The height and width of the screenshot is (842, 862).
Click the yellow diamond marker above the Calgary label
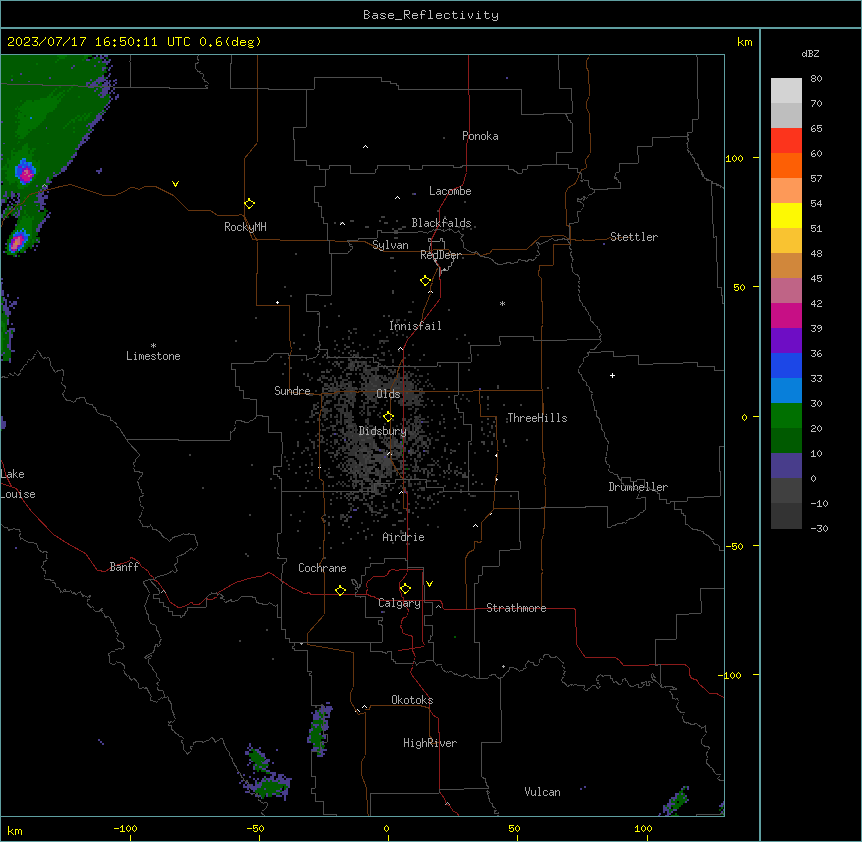pyautogui.click(x=405, y=589)
